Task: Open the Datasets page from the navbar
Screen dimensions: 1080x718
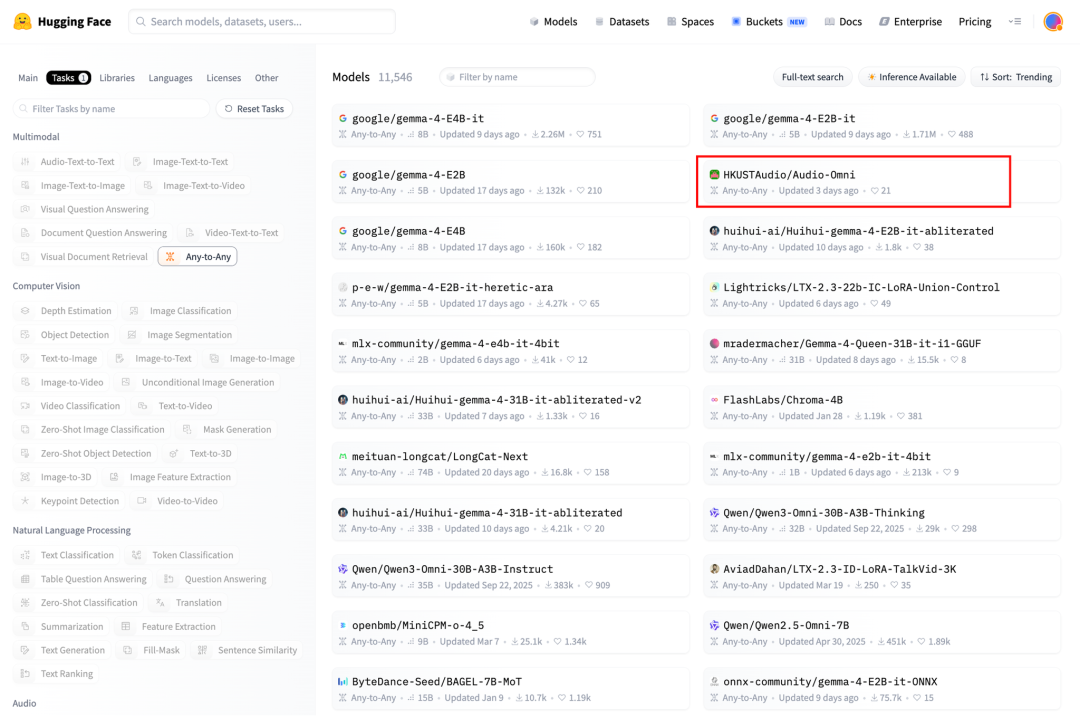Action: [622, 21]
